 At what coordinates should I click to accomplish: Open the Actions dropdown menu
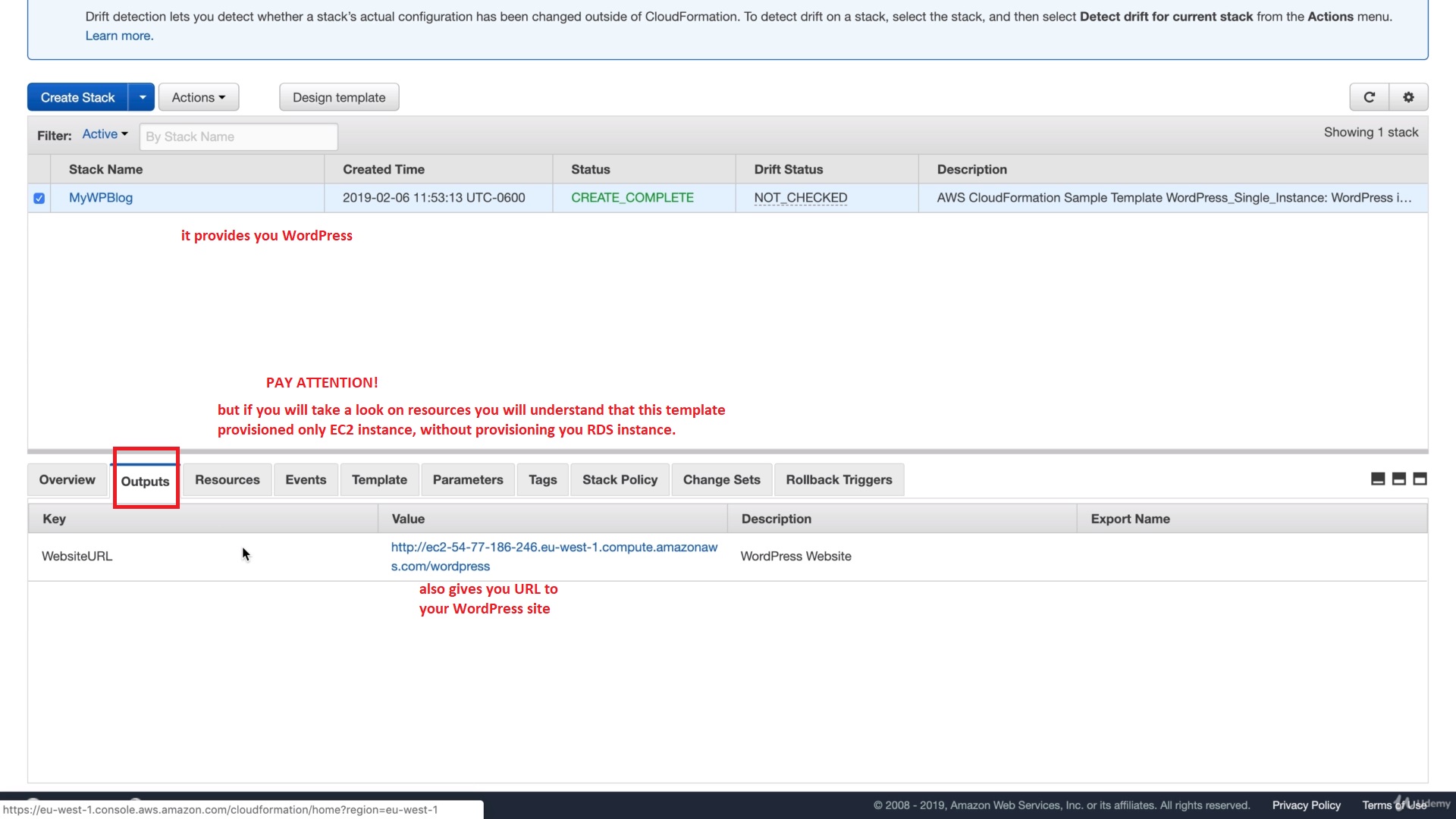pyautogui.click(x=198, y=97)
